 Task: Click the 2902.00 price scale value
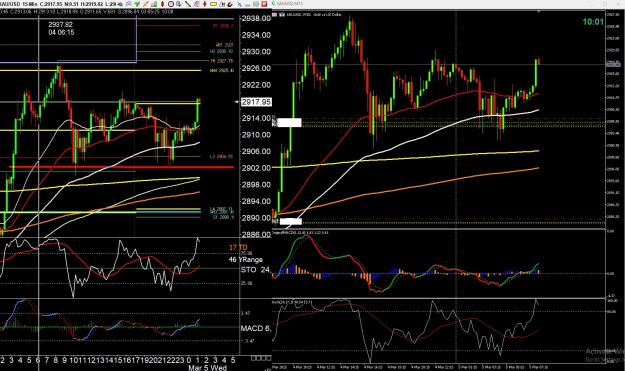(256, 168)
